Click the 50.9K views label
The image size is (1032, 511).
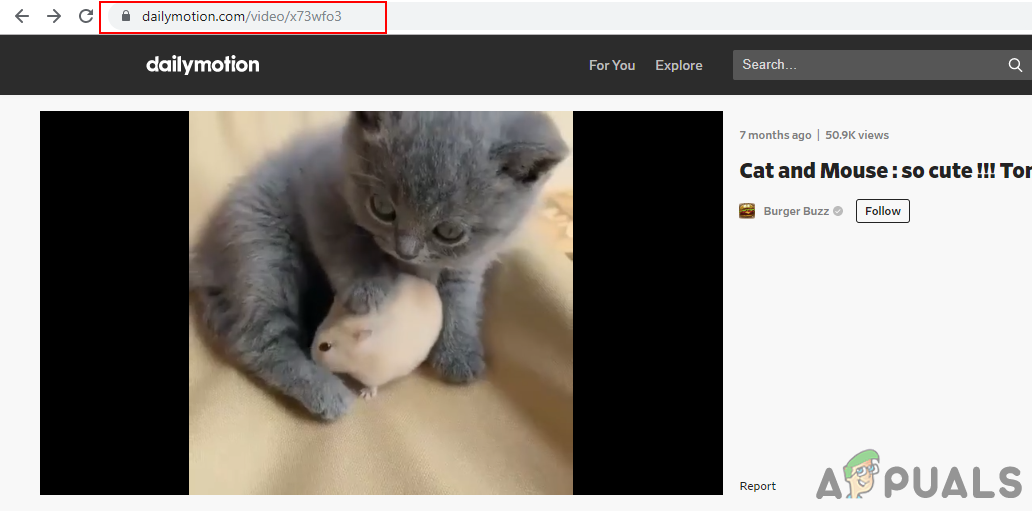(857, 135)
